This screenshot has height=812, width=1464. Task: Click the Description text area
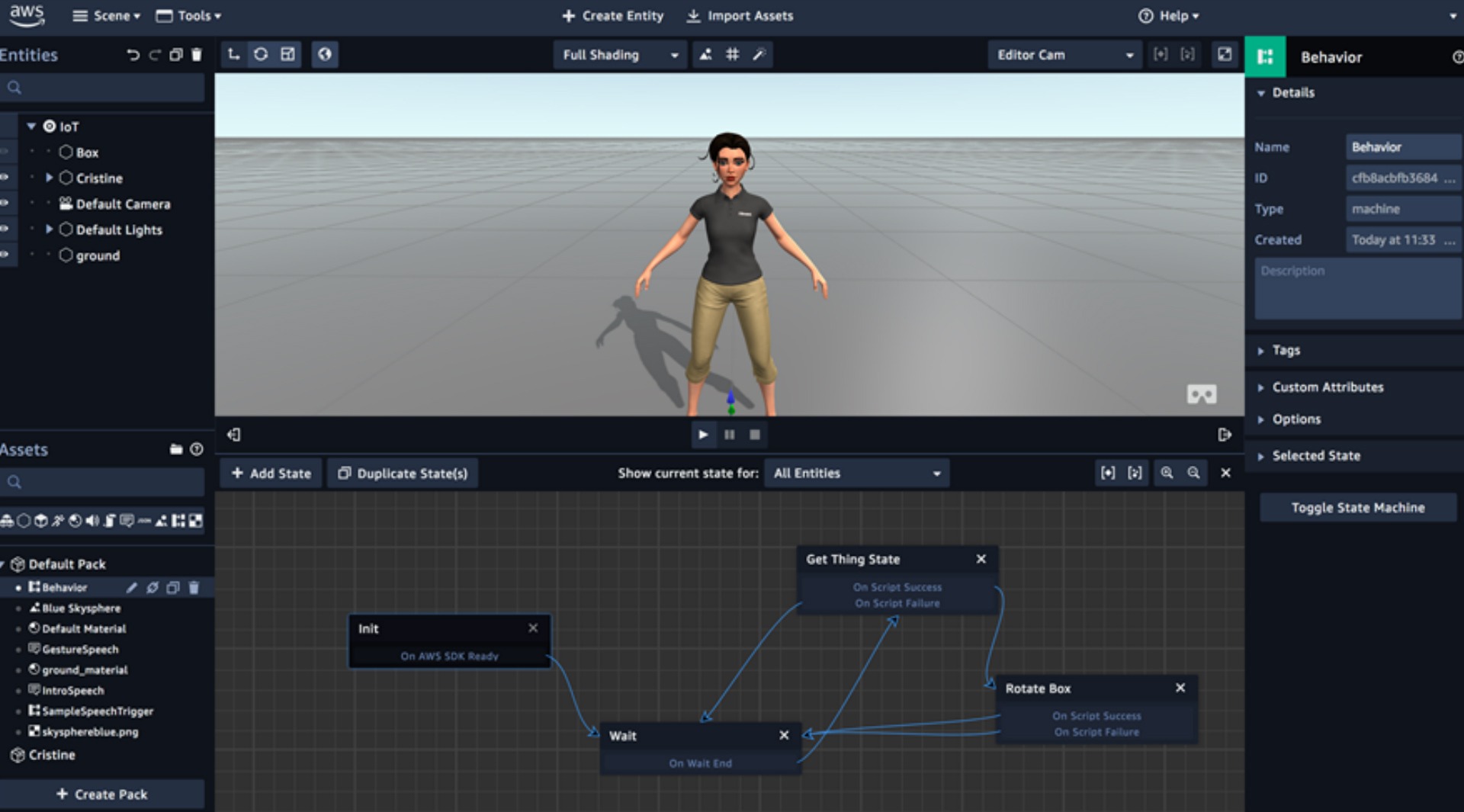point(1357,288)
